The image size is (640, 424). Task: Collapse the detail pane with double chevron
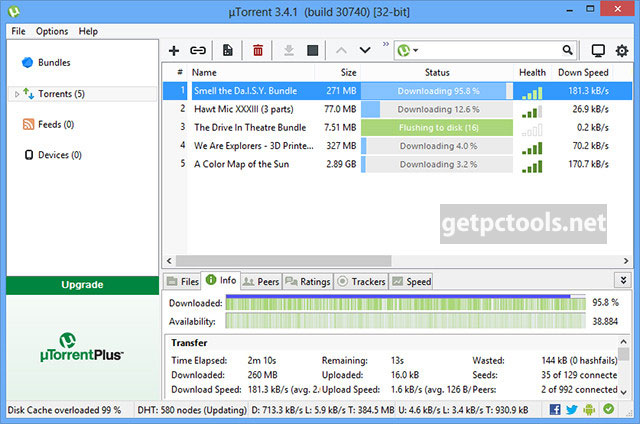(623, 281)
